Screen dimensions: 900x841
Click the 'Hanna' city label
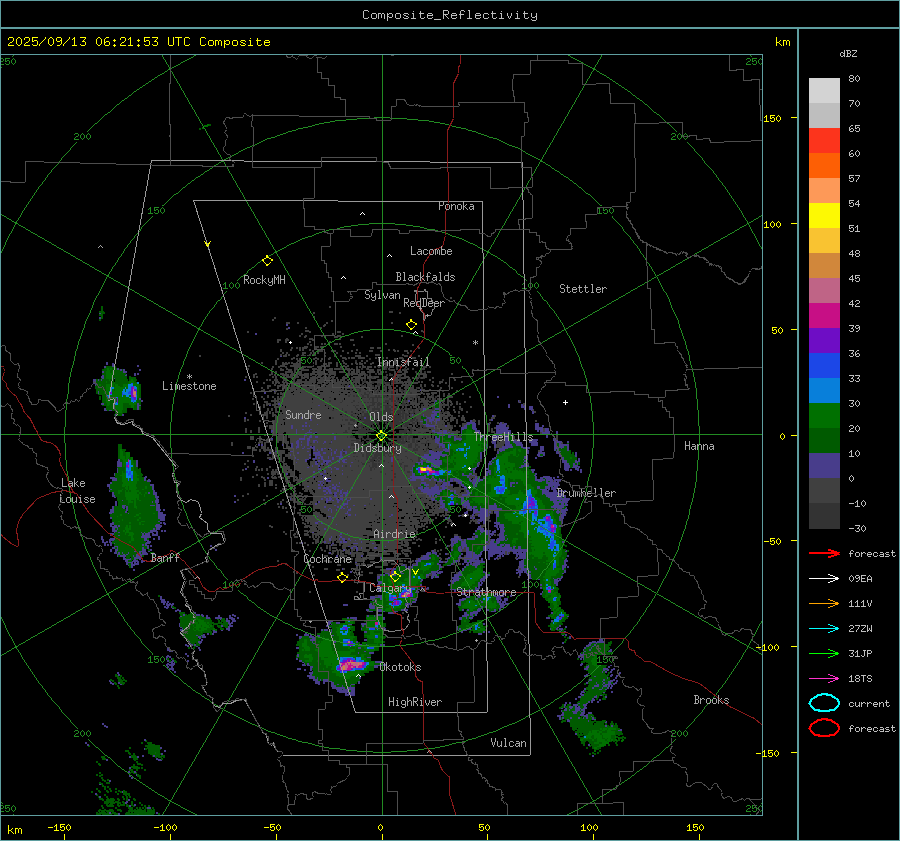(699, 446)
